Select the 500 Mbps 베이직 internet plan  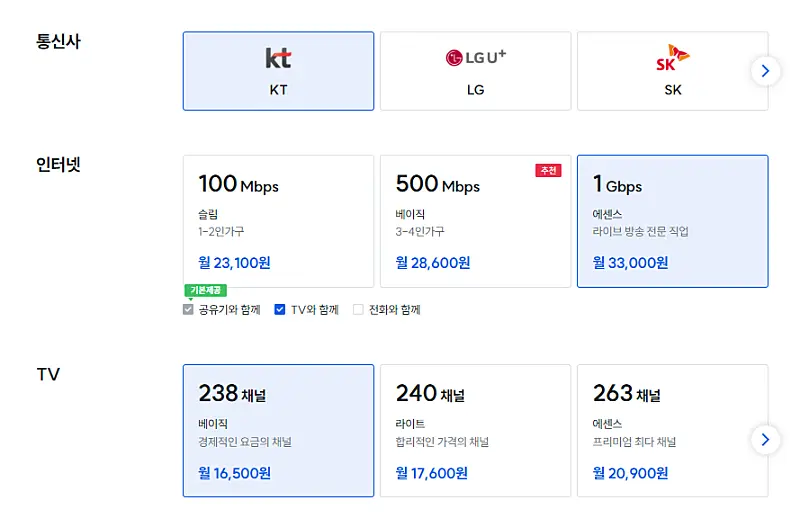tap(475, 221)
